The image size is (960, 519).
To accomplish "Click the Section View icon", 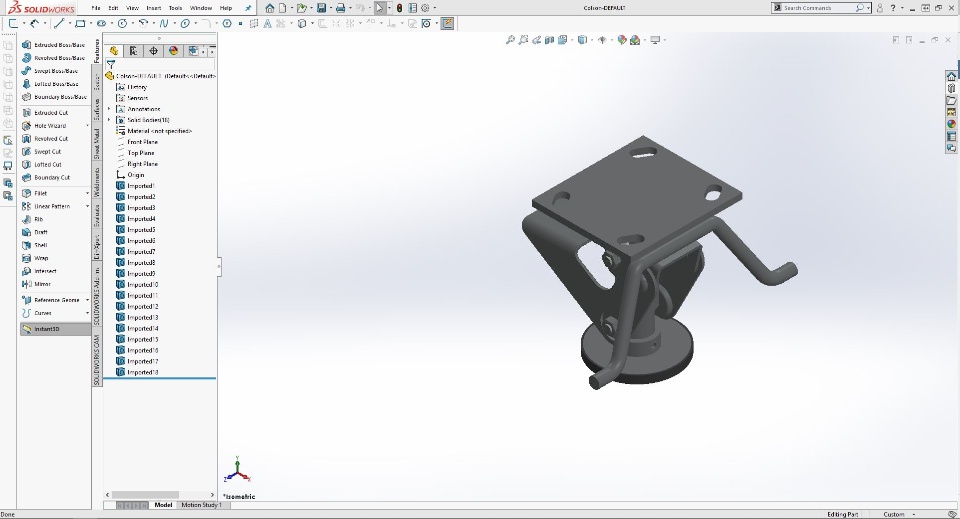I will point(549,40).
